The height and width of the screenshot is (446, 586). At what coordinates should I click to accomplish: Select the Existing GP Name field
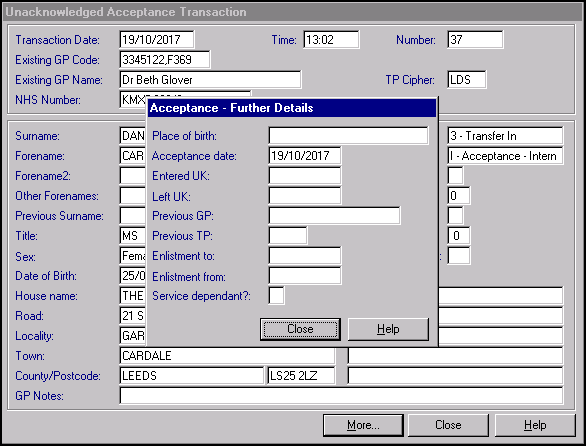[x=210, y=80]
